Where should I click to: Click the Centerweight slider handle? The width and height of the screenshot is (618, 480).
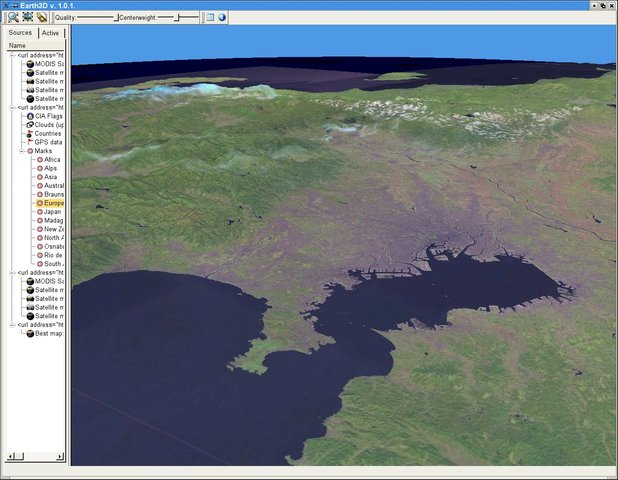[177, 18]
